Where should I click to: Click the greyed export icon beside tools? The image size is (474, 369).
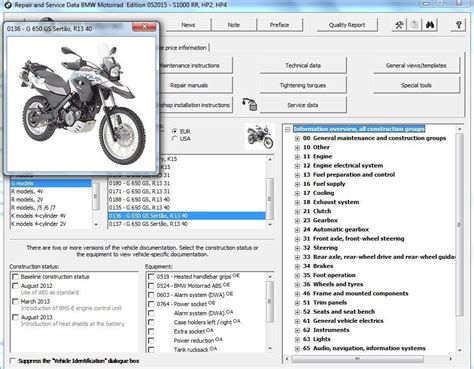414,25
